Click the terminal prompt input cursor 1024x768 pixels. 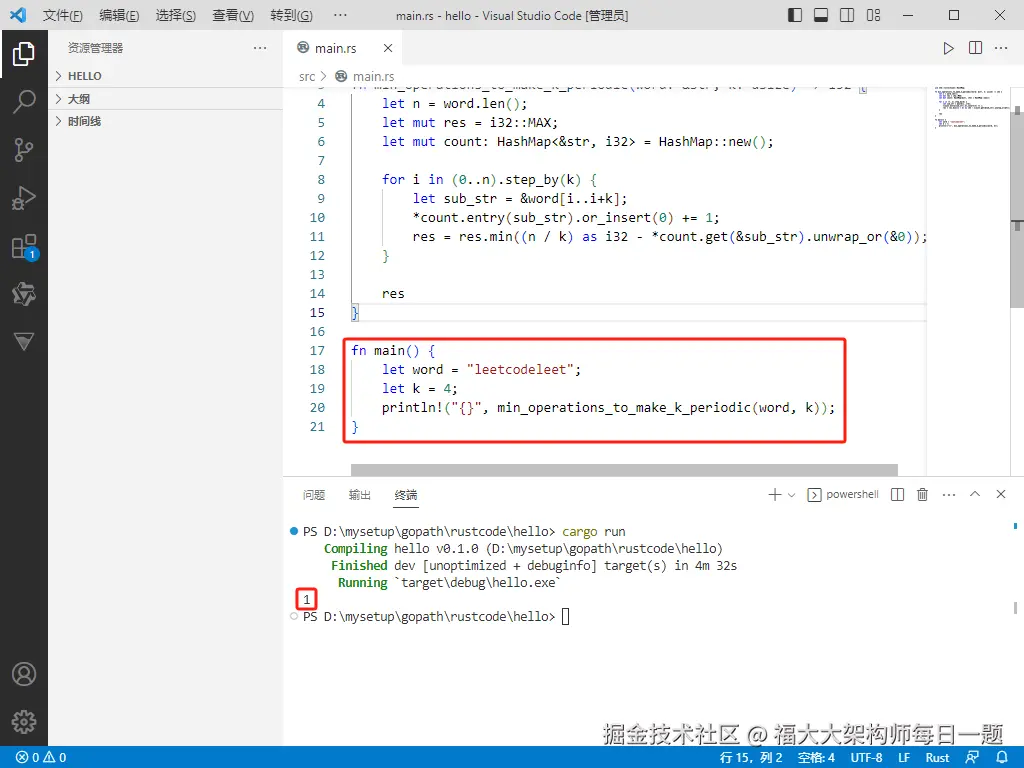(566, 616)
